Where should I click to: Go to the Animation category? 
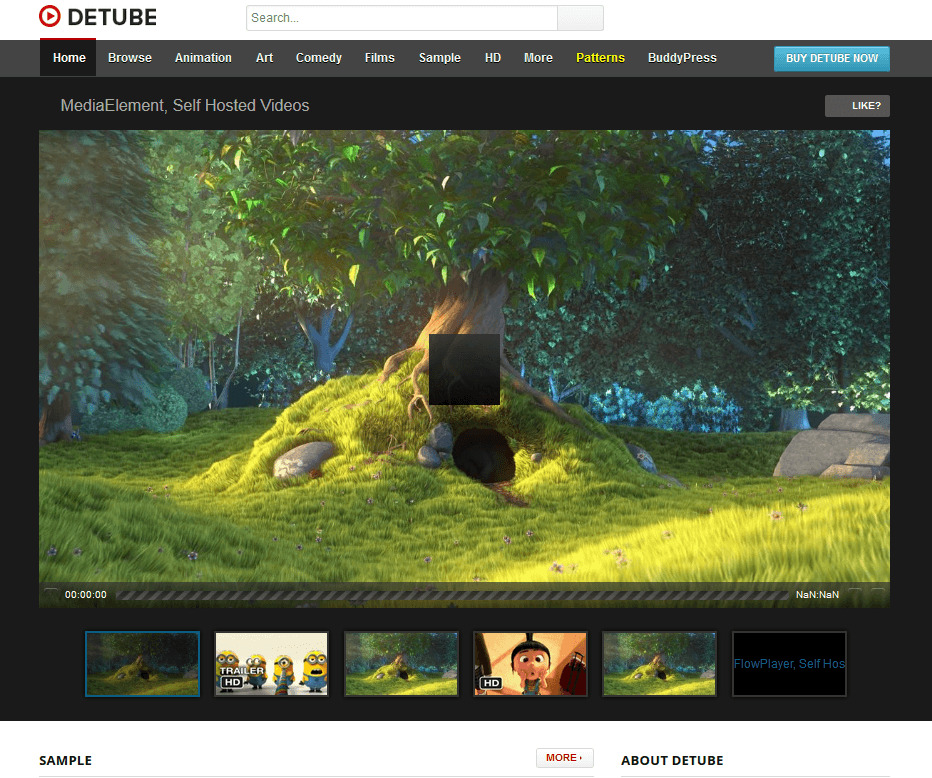click(203, 58)
